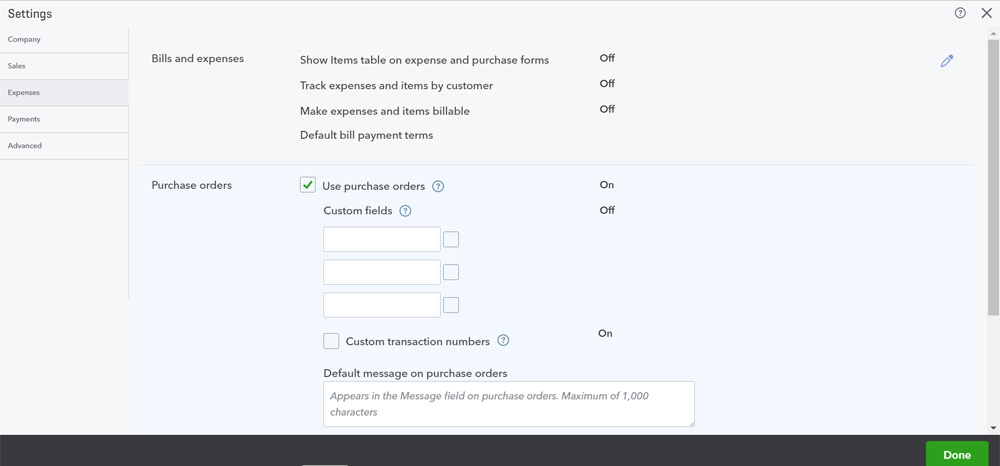
Task: Enable the Custom transaction numbers checkbox
Action: [x=331, y=341]
